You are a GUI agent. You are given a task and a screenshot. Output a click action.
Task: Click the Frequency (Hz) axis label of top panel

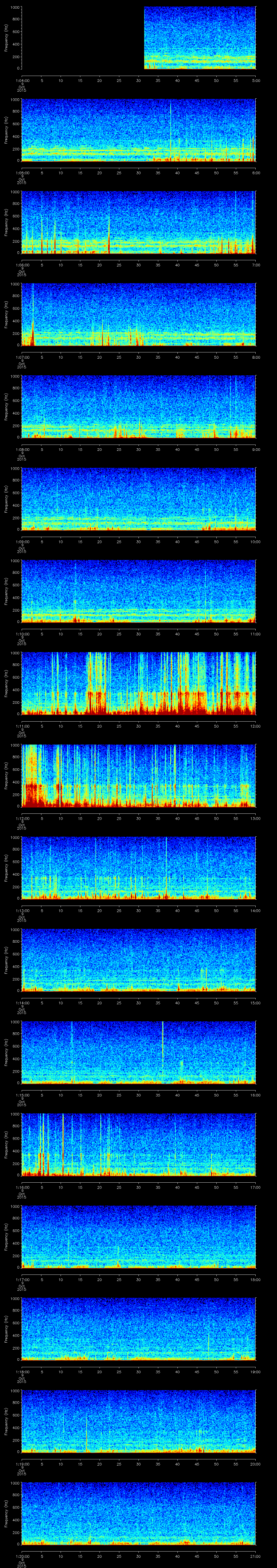[x=6, y=38]
